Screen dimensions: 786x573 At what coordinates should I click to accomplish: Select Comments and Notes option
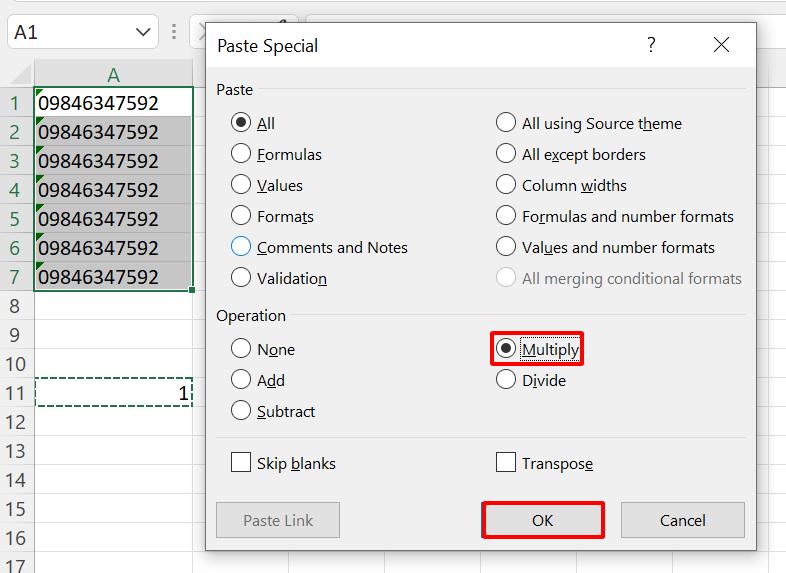tap(241, 247)
